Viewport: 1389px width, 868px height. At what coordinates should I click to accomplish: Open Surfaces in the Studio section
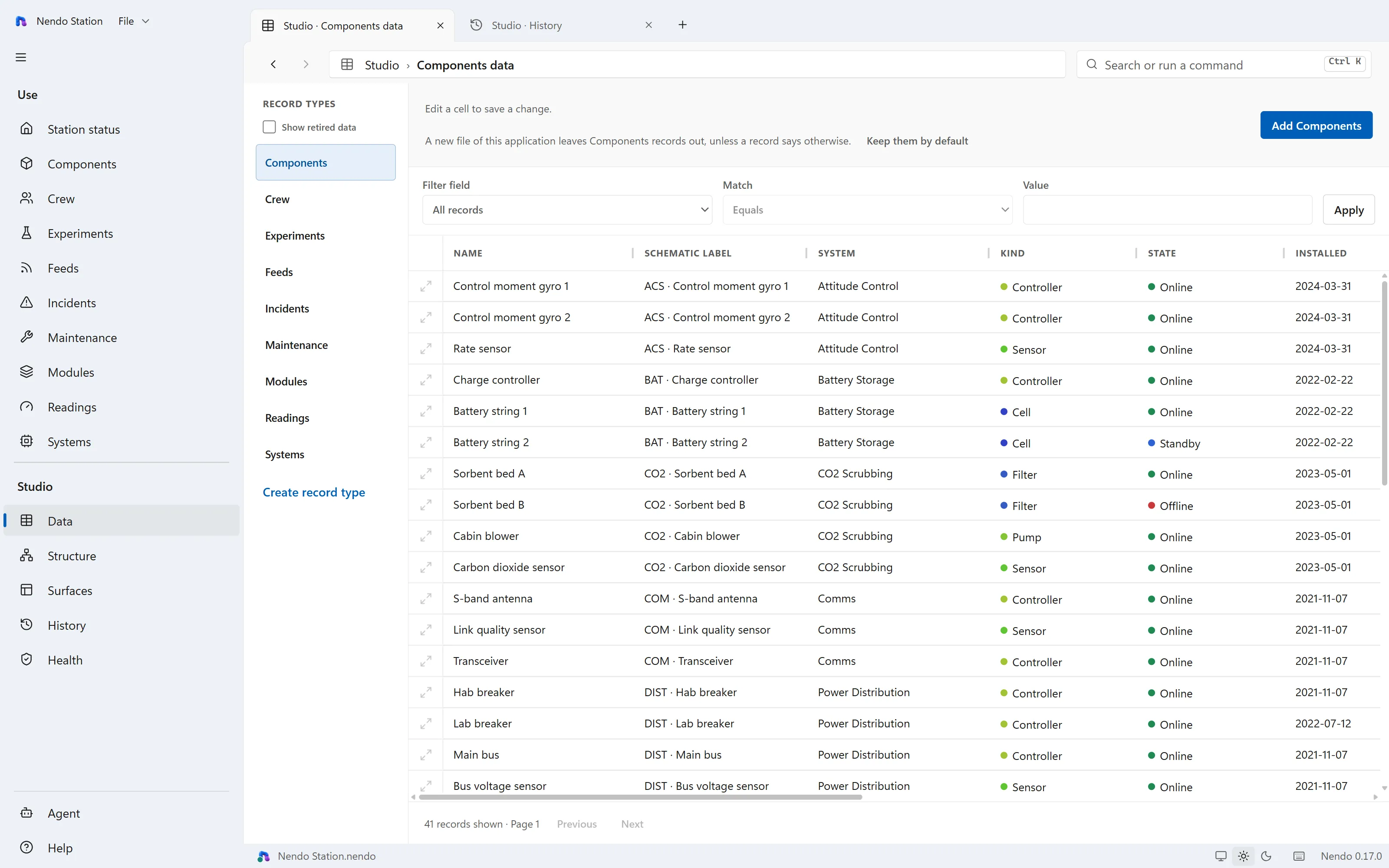[122, 591]
